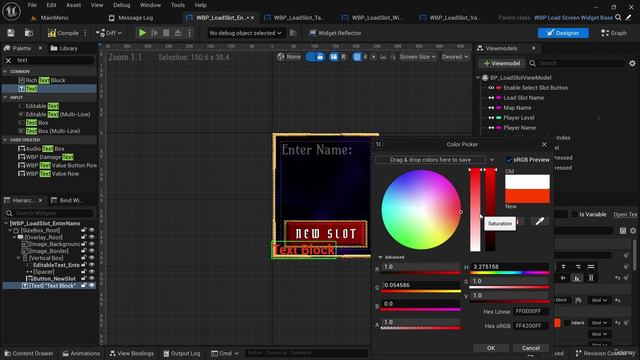The image size is (640, 360).
Task: Open the Screen Size dropdown
Action: tap(418, 57)
